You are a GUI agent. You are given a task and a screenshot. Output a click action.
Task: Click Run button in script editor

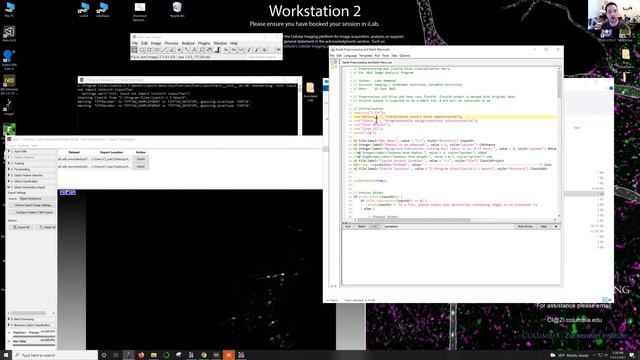point(348,226)
